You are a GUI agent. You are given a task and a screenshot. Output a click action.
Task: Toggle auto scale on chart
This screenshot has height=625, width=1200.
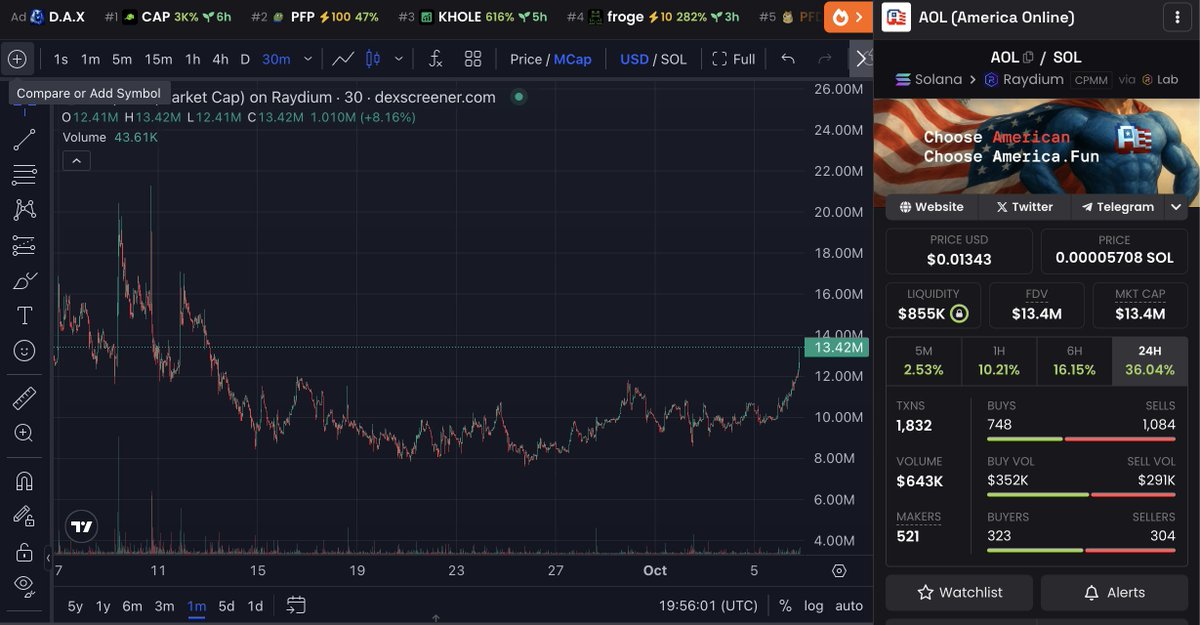[x=849, y=605]
